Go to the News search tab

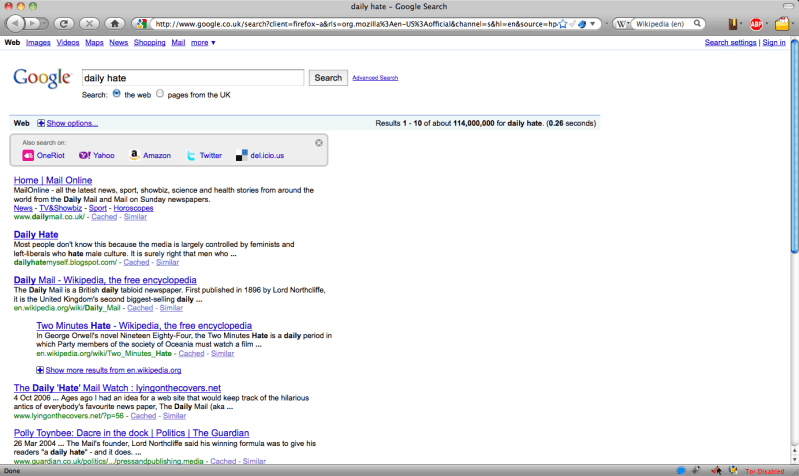118,43
